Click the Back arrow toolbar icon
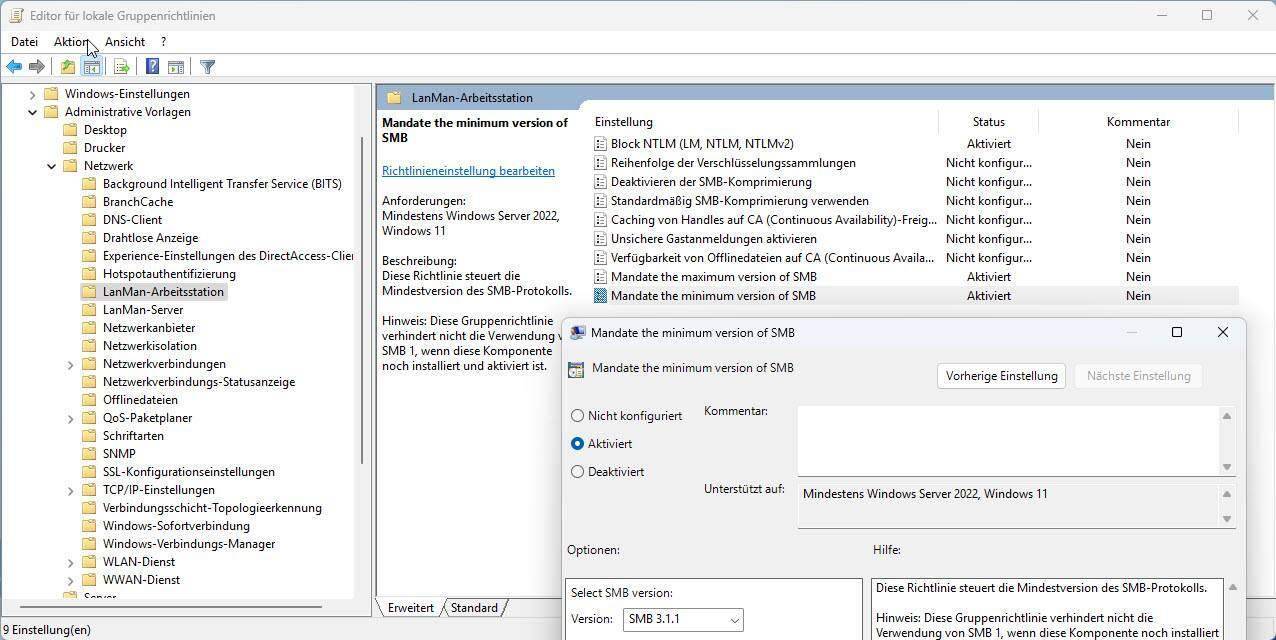Screen dimensions: 1276x640 [14, 67]
